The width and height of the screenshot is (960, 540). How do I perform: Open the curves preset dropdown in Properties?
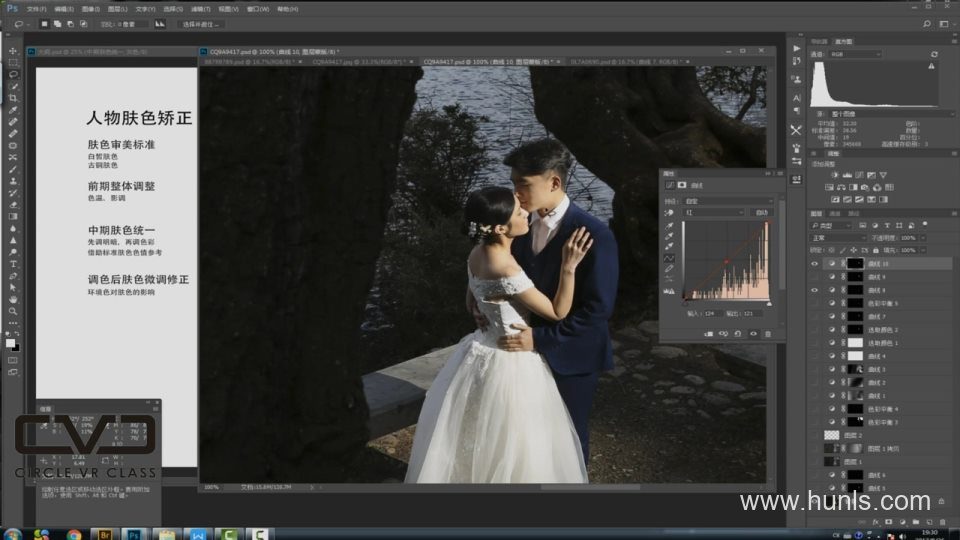[x=728, y=201]
